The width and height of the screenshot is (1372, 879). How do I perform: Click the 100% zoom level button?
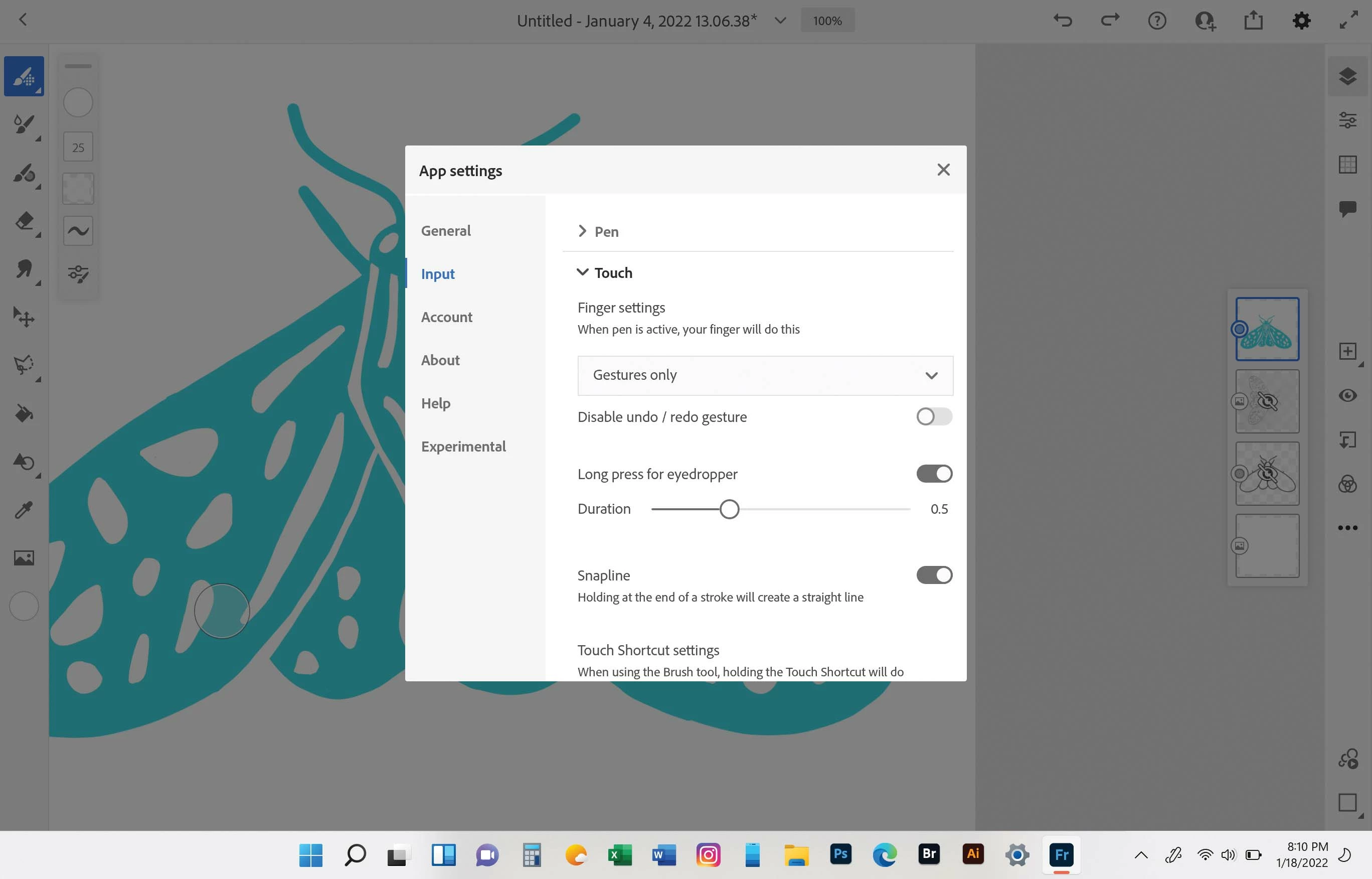pyautogui.click(x=827, y=21)
